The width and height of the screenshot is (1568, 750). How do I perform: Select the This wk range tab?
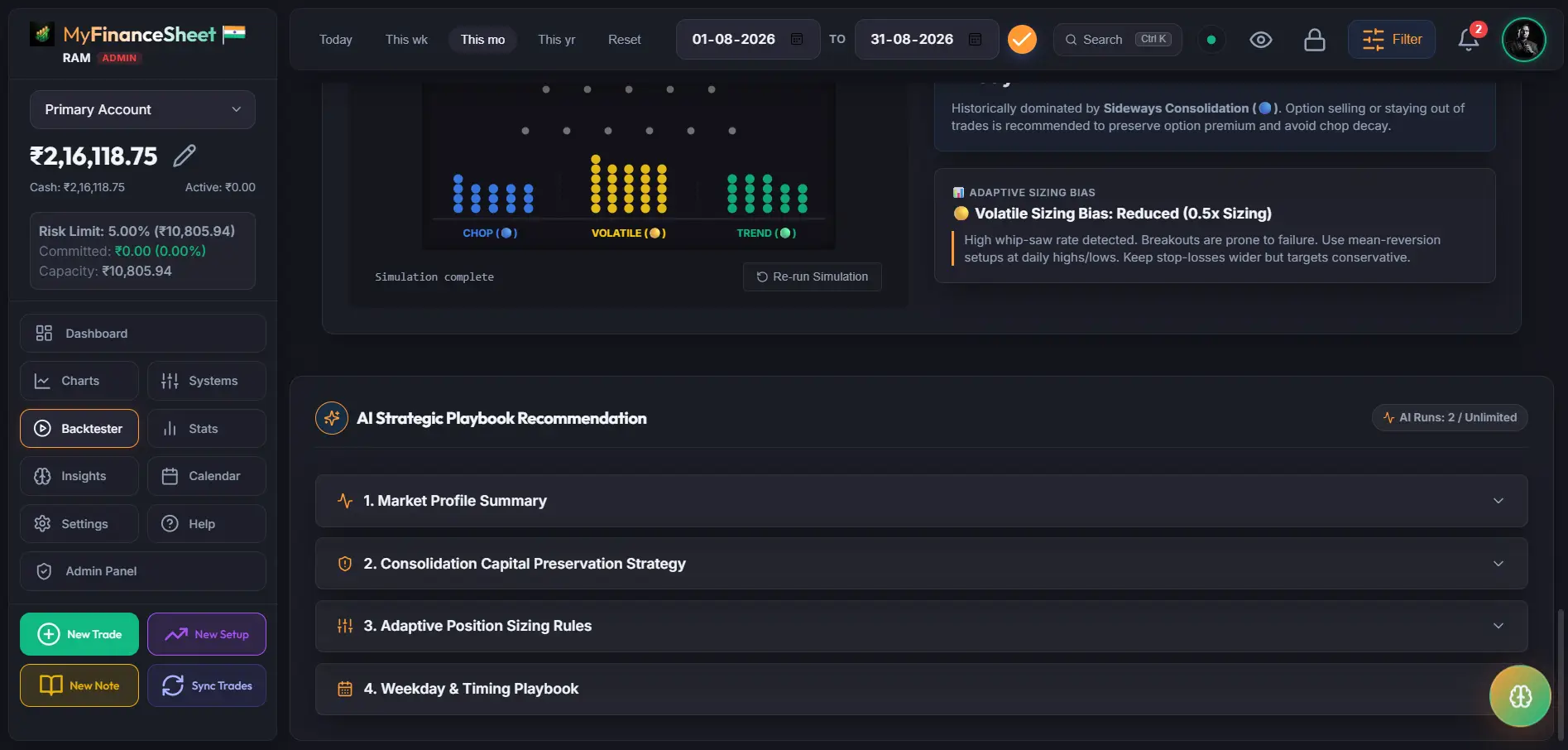[406, 40]
